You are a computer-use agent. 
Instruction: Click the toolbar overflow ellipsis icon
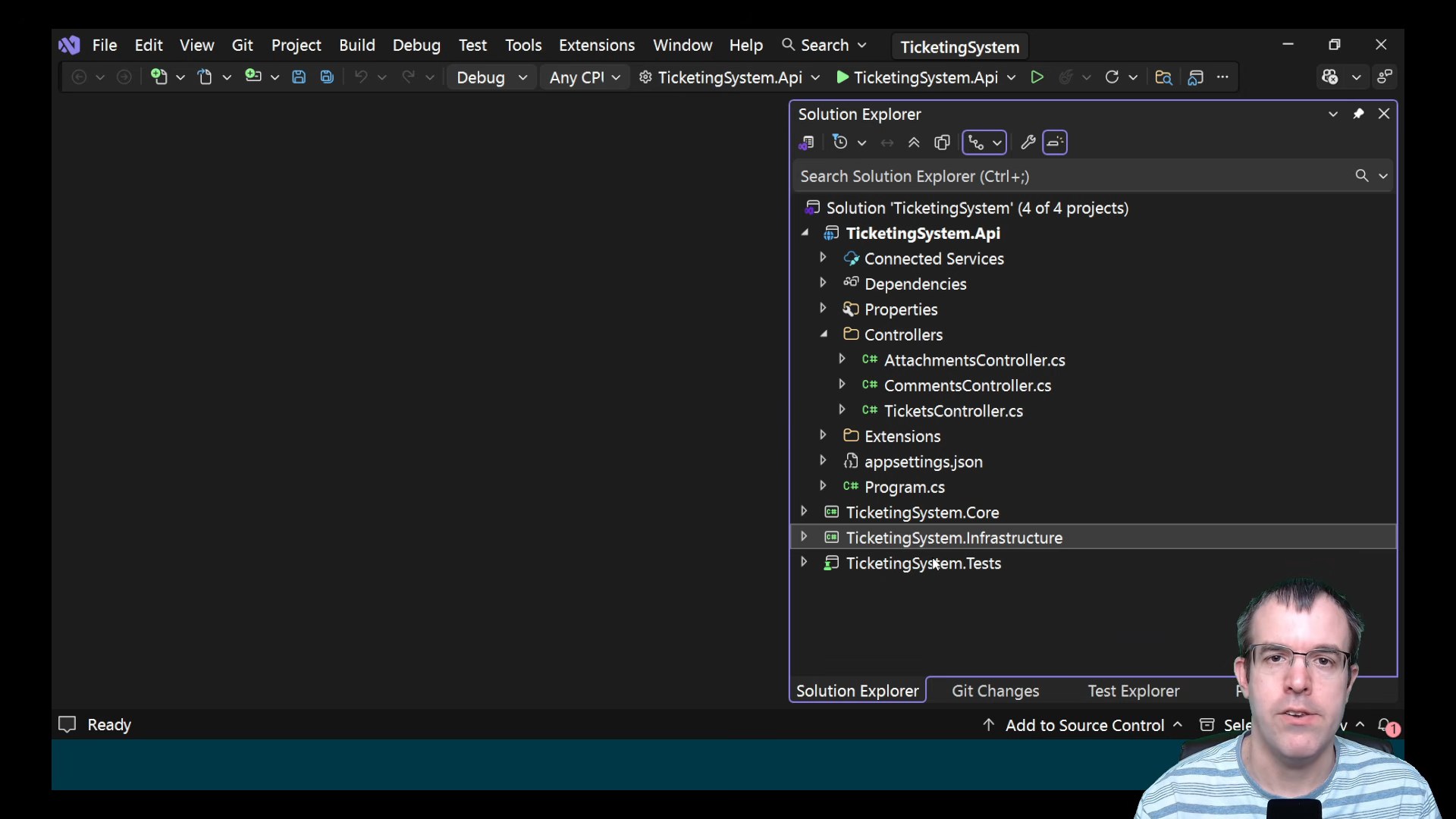[x=1222, y=77]
